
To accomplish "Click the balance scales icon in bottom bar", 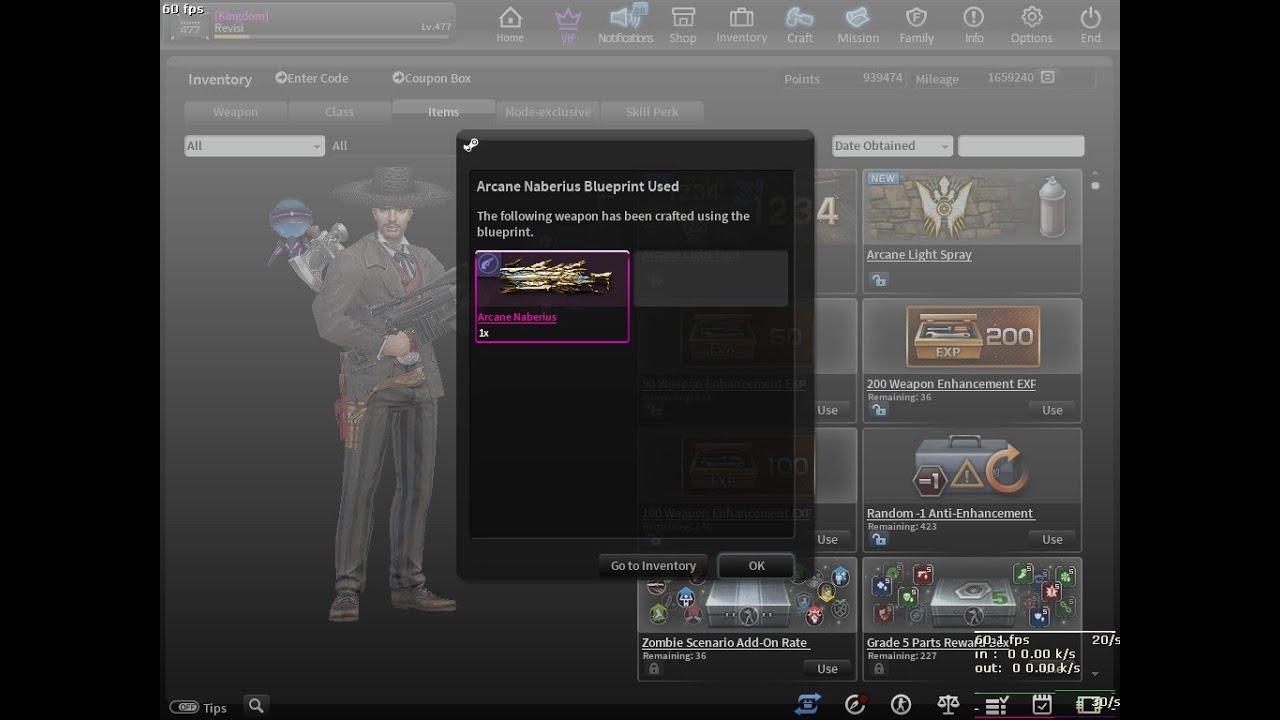I will coord(948,705).
